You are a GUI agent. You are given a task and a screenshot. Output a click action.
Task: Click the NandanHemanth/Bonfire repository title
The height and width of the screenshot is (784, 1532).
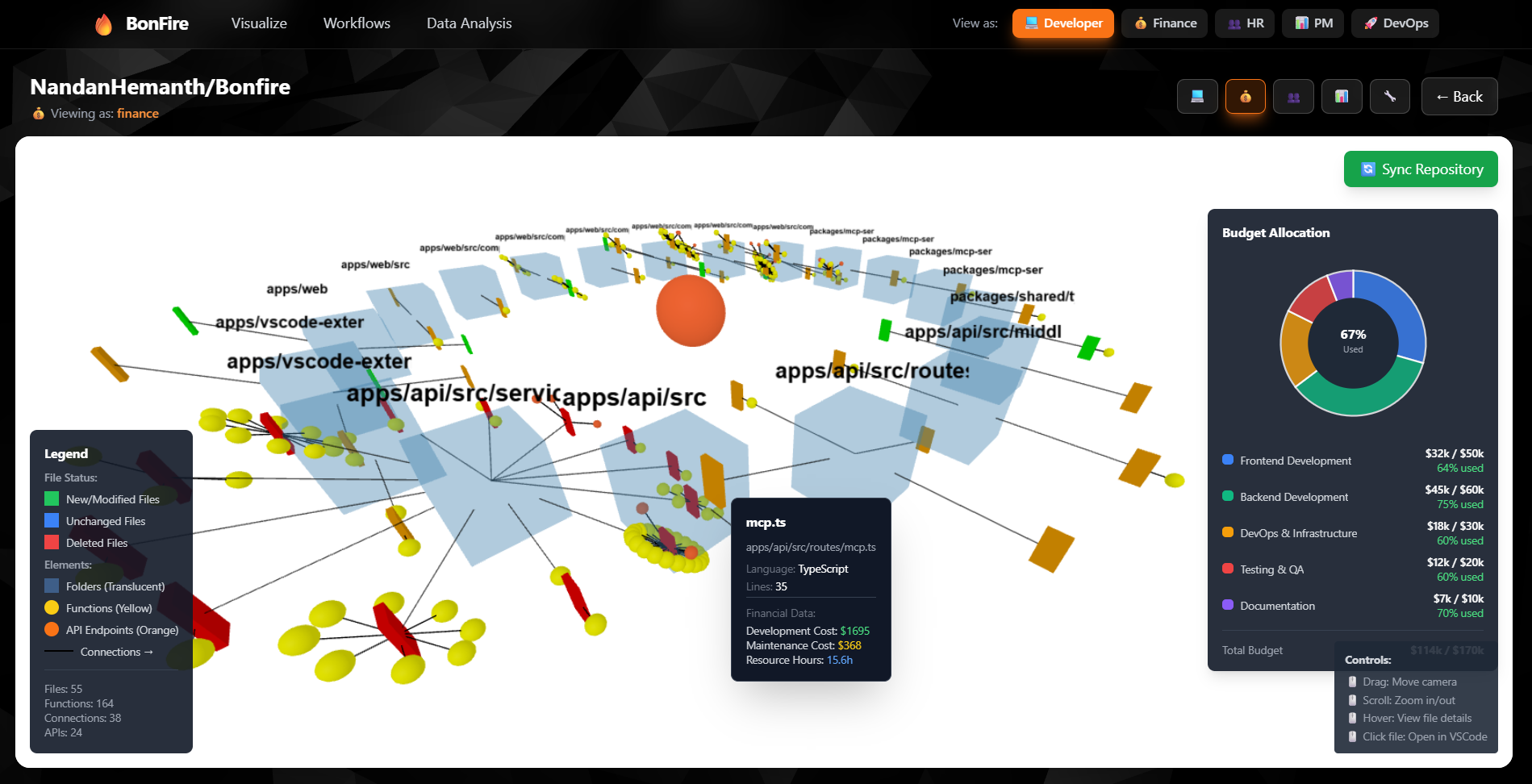tap(161, 87)
